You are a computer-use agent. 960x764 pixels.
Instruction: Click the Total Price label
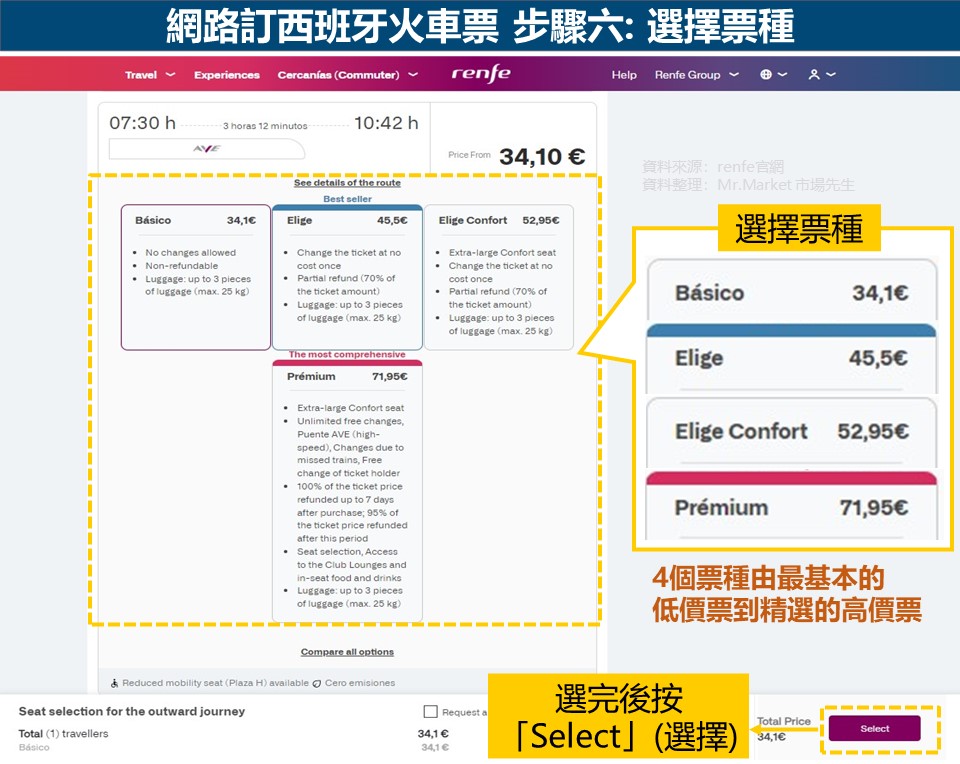pos(784,721)
